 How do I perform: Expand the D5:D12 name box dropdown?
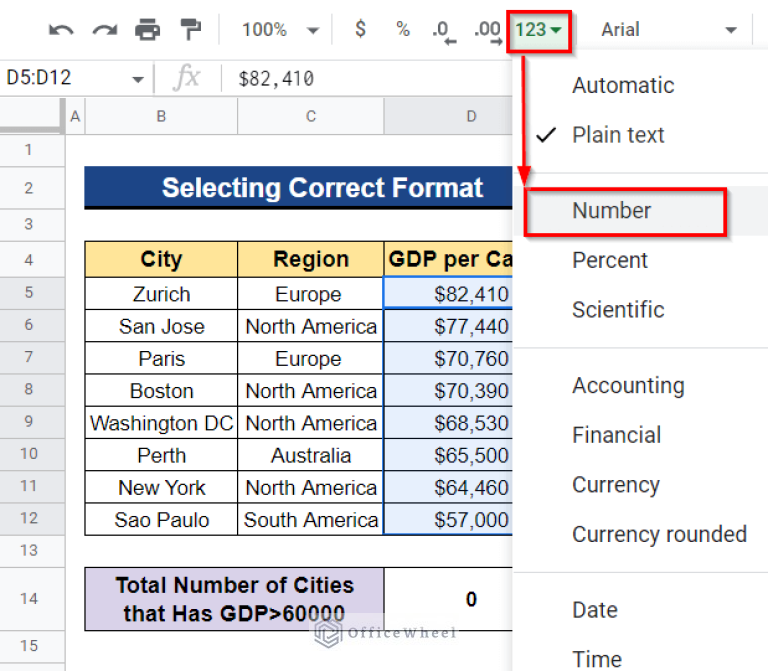click(138, 79)
